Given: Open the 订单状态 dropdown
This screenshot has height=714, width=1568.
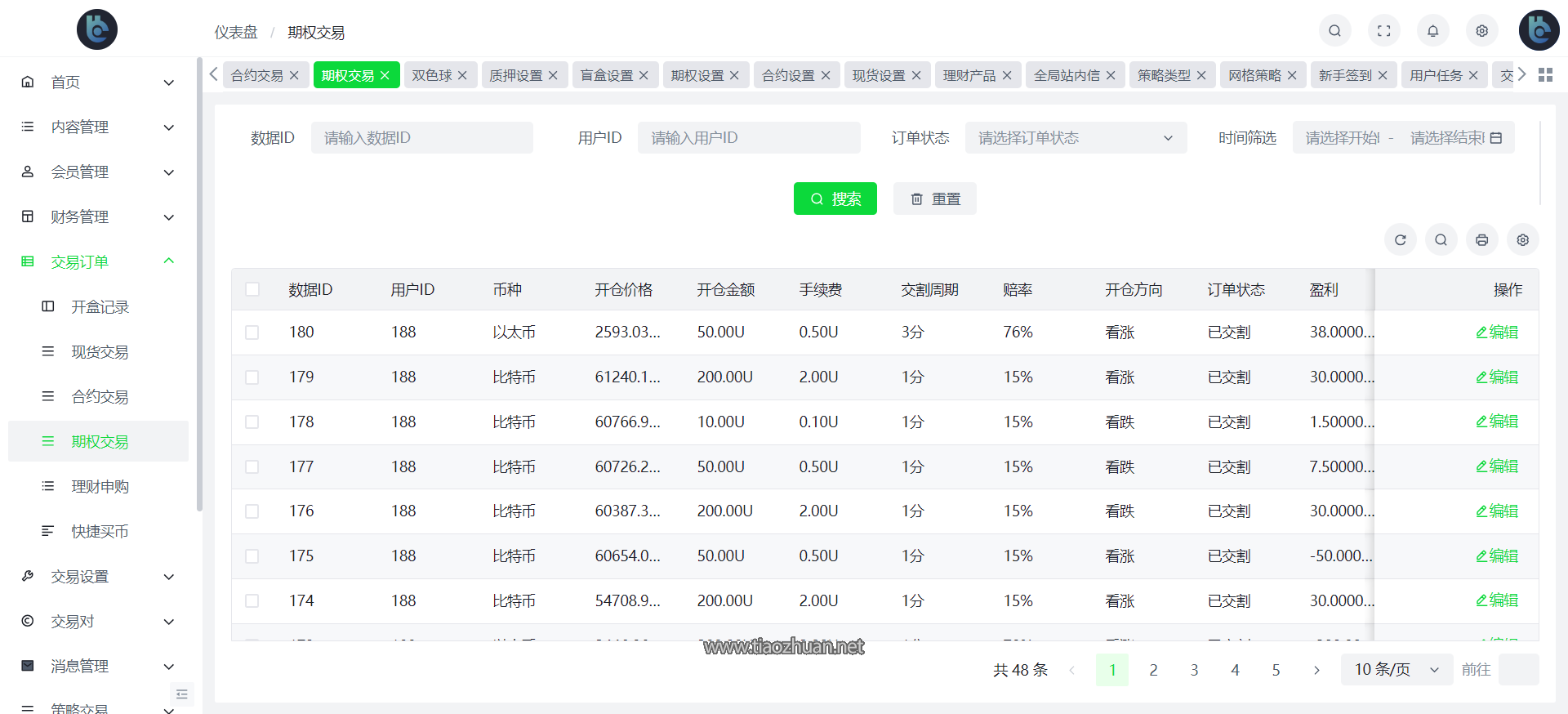Looking at the screenshot, I should [1075, 138].
